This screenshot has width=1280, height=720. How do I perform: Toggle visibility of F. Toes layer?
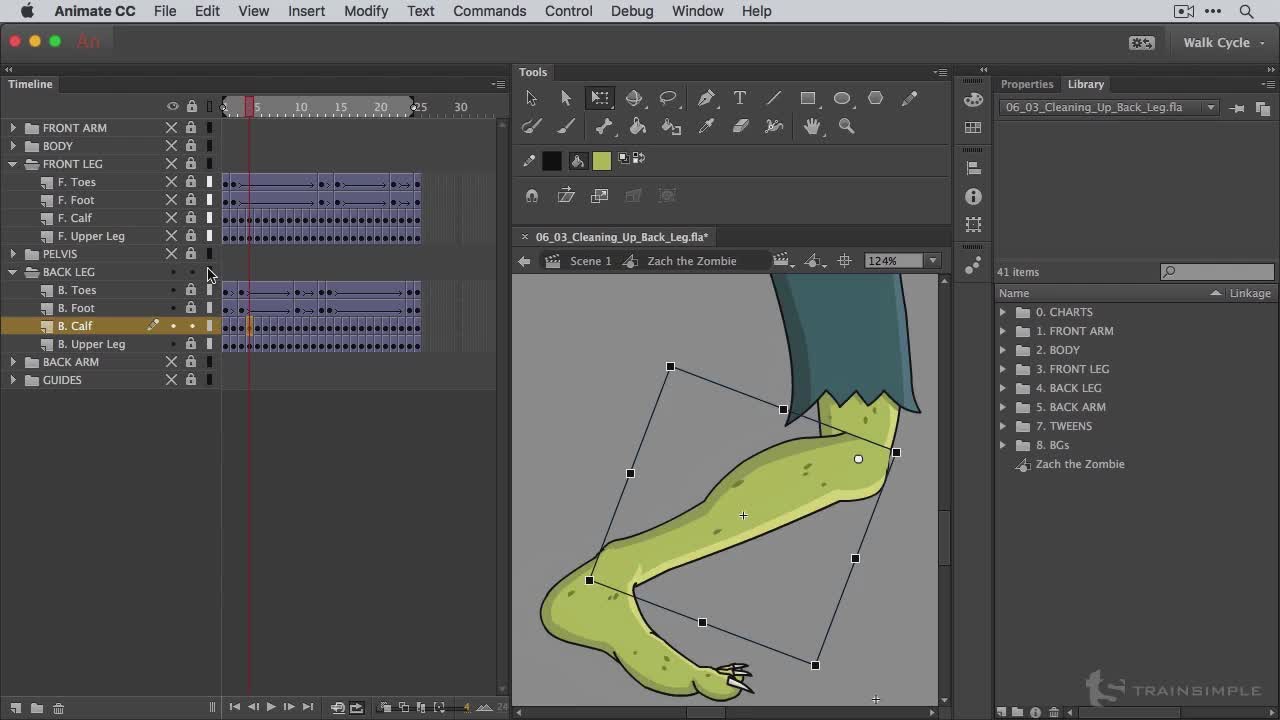click(171, 182)
